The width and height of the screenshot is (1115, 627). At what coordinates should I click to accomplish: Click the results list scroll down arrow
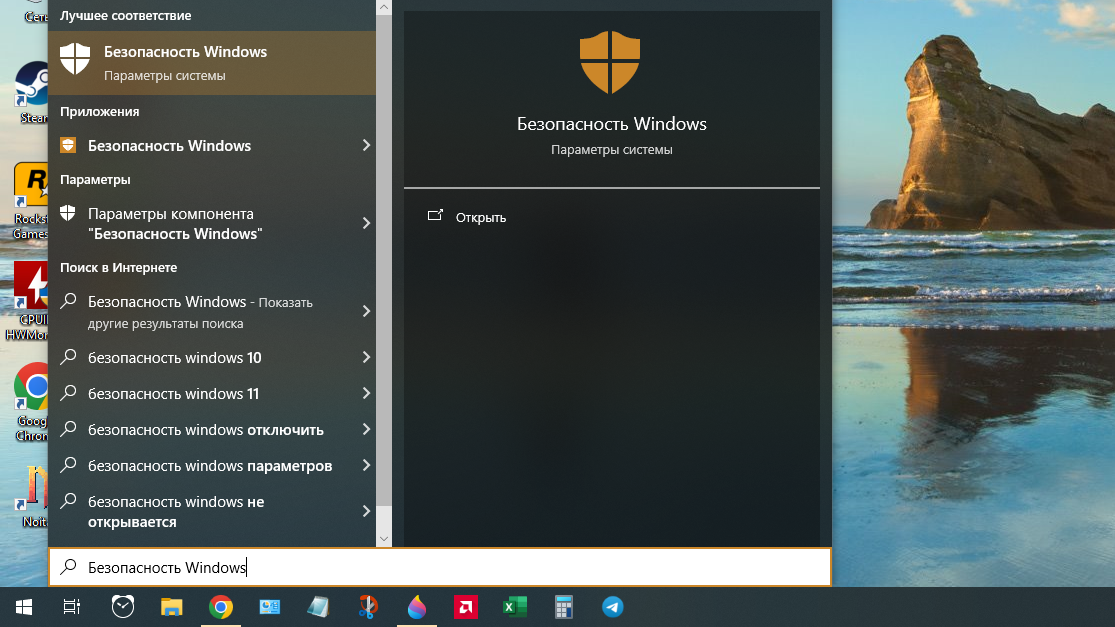coord(384,539)
